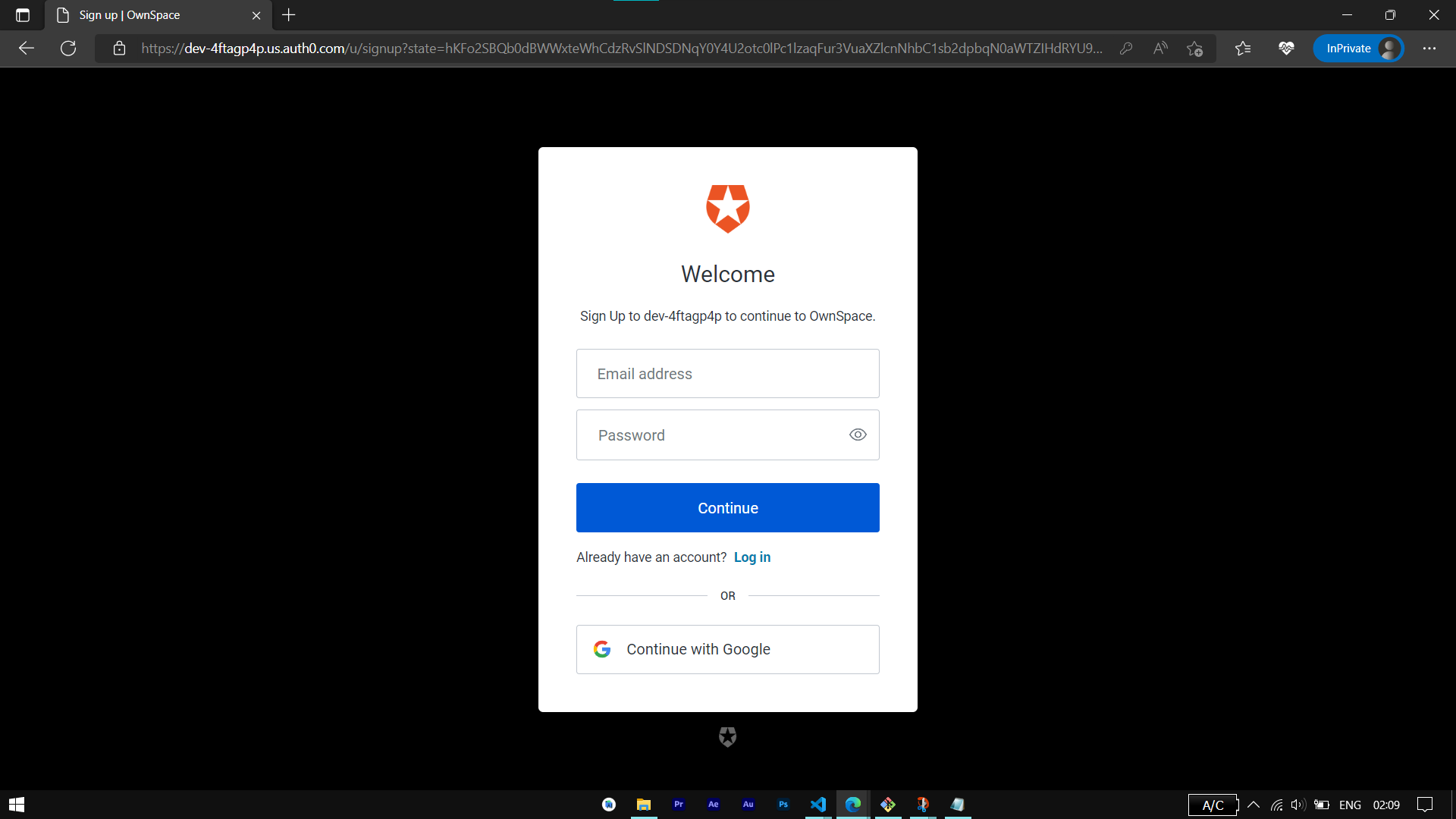This screenshot has width=1456, height=819.
Task: Click the address bar lock icon
Action: pos(118,47)
